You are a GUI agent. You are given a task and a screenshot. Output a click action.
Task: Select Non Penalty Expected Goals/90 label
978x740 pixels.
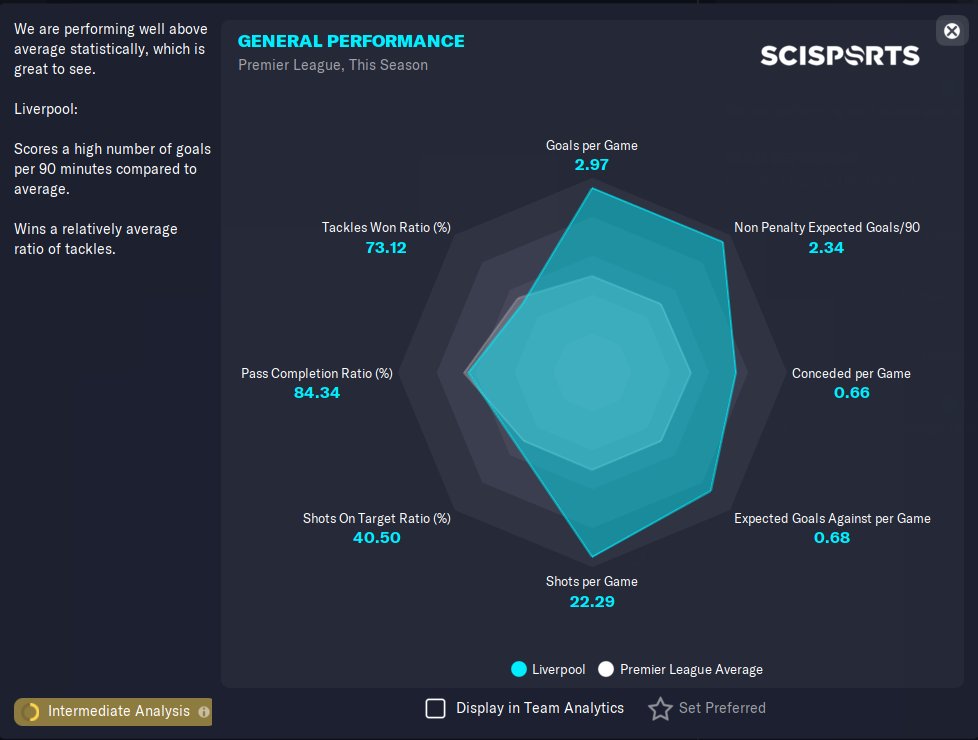point(827,227)
